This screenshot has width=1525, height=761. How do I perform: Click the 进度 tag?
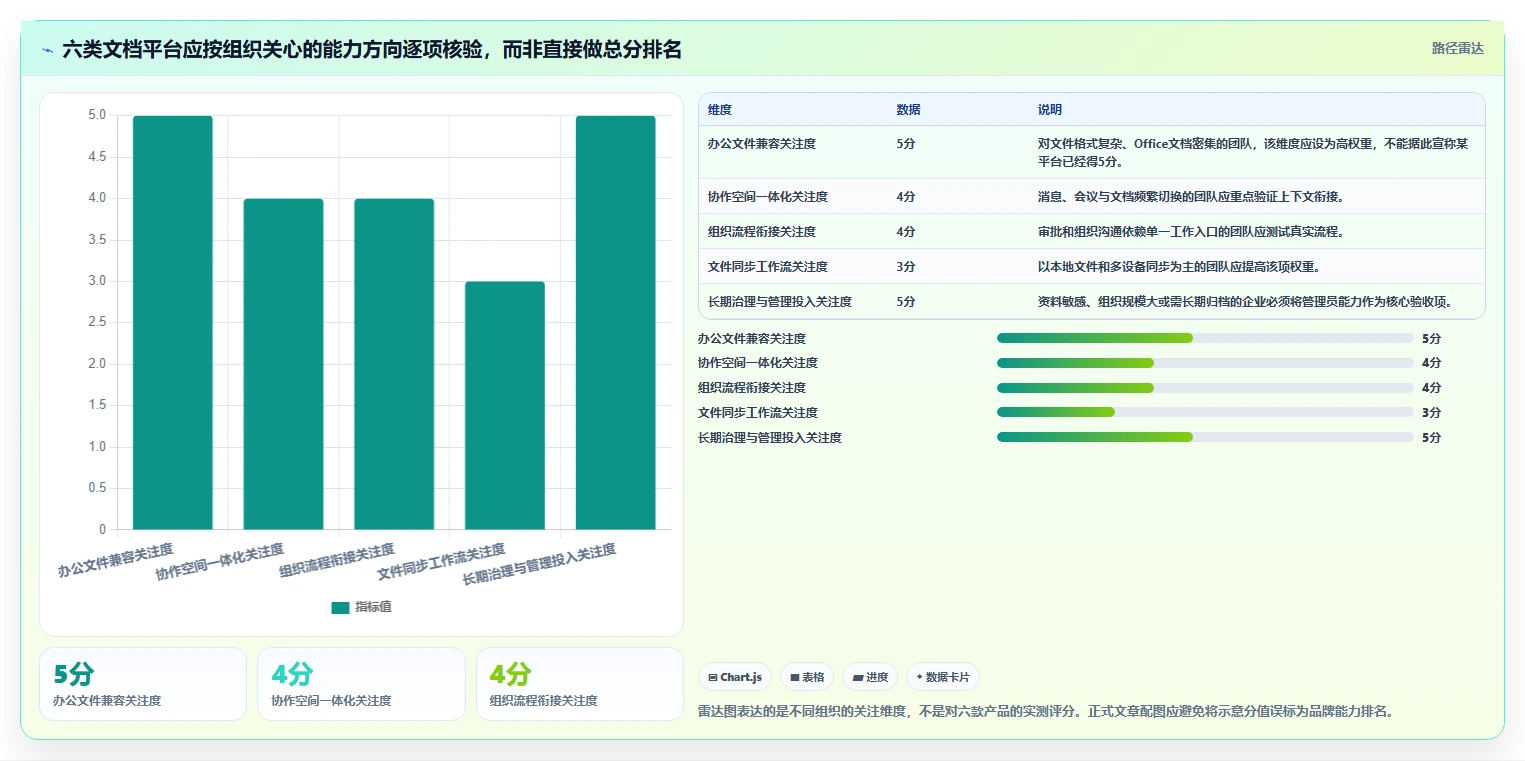(870, 677)
